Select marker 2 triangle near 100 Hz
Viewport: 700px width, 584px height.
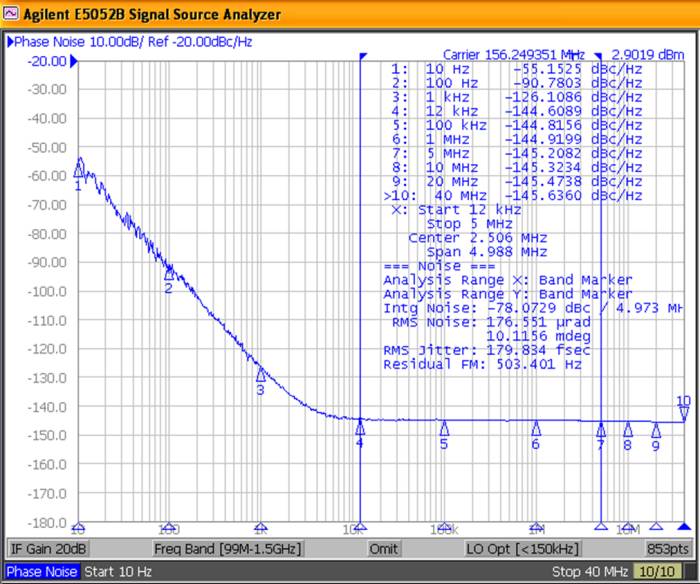click(x=169, y=273)
